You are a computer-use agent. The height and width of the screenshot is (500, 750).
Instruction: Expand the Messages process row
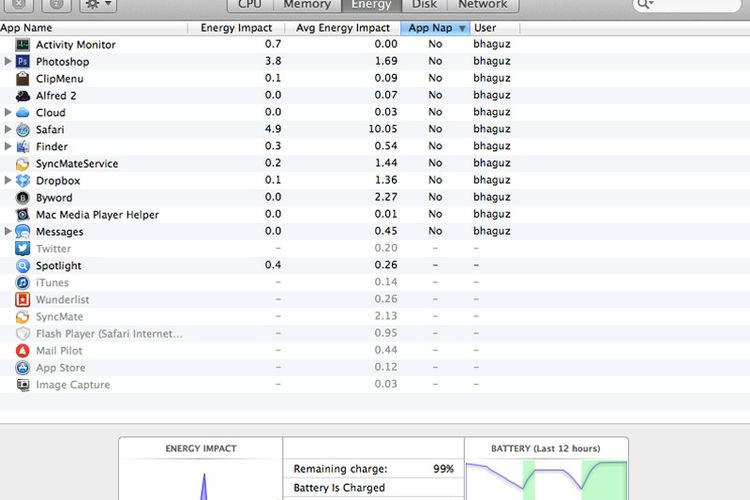8,232
